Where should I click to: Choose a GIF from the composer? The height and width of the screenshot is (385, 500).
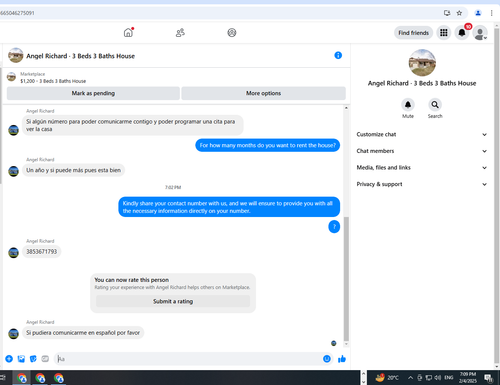click(x=45, y=359)
